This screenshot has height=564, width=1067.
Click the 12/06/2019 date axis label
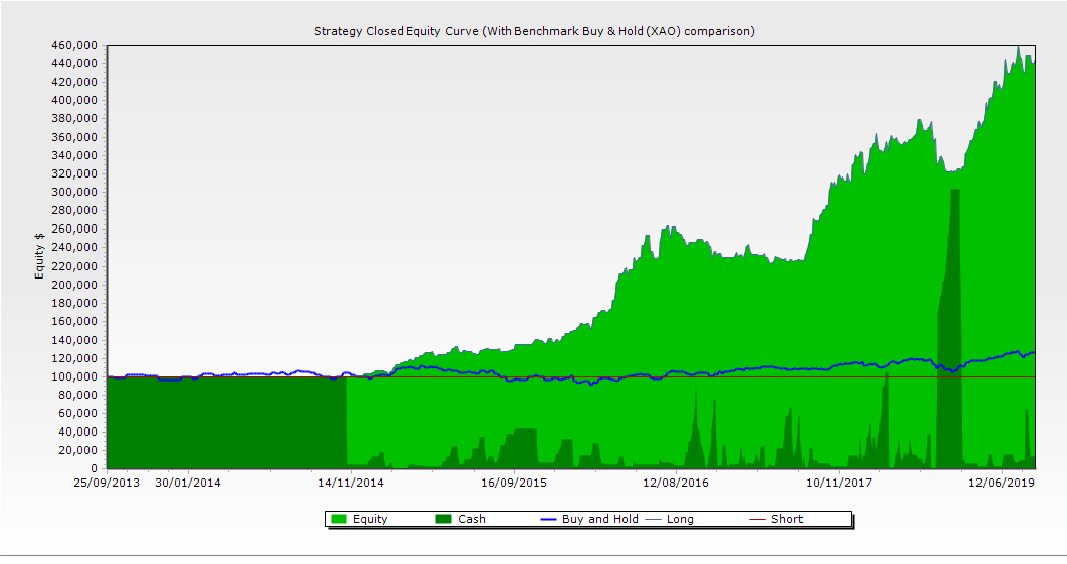pyautogui.click(x=1003, y=483)
